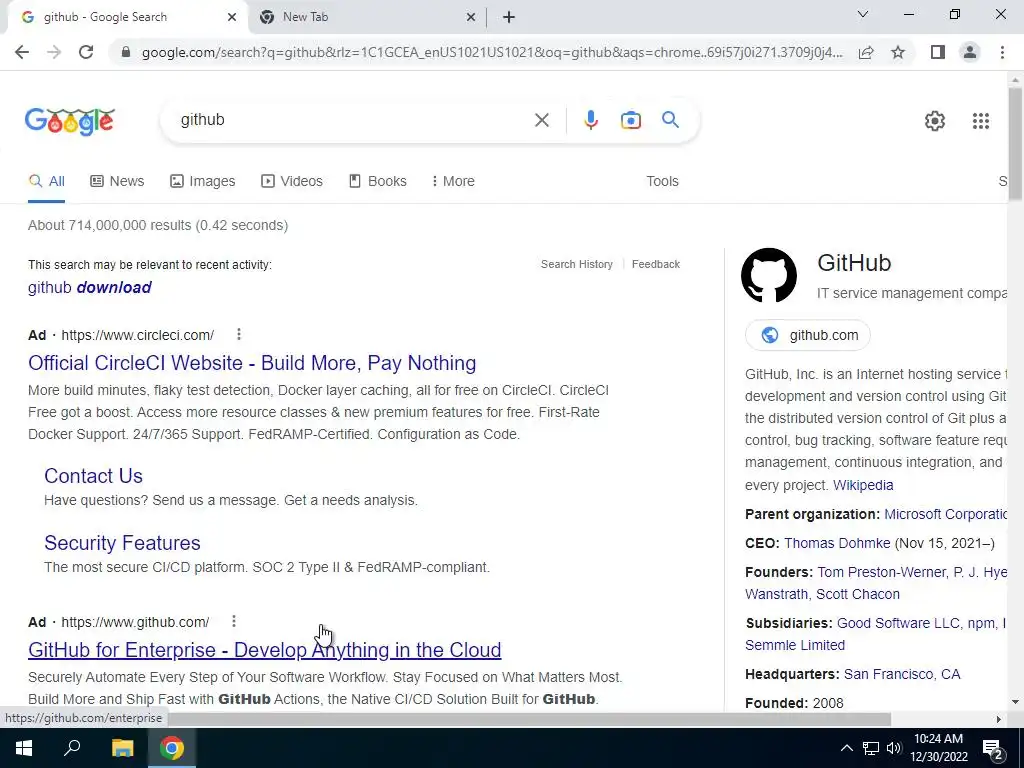Screen dimensions: 1024x768
Task: Open Official CircleCI Website ad link
Action: (x=252, y=363)
